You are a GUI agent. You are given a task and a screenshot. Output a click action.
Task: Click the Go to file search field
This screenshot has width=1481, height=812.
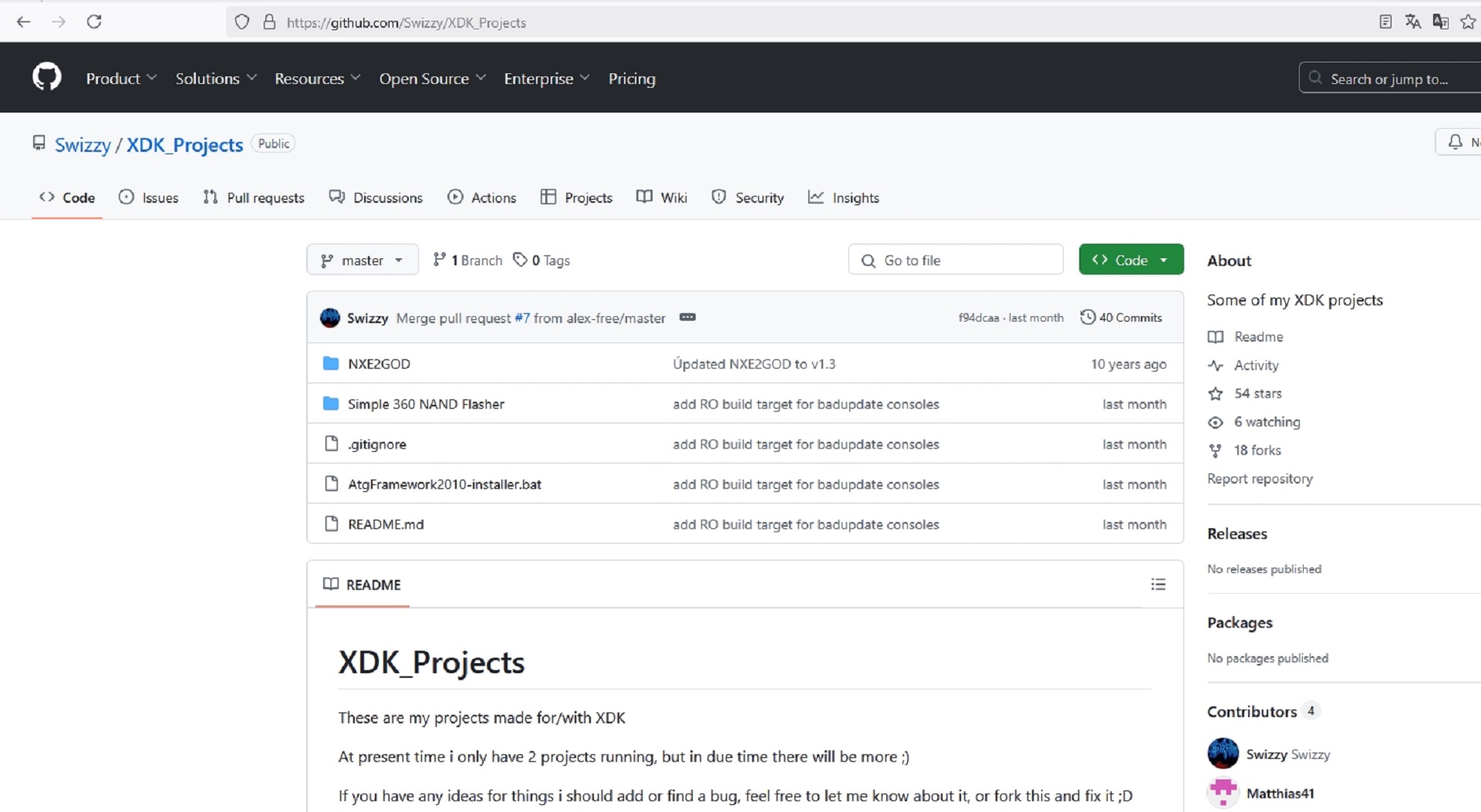click(956, 260)
